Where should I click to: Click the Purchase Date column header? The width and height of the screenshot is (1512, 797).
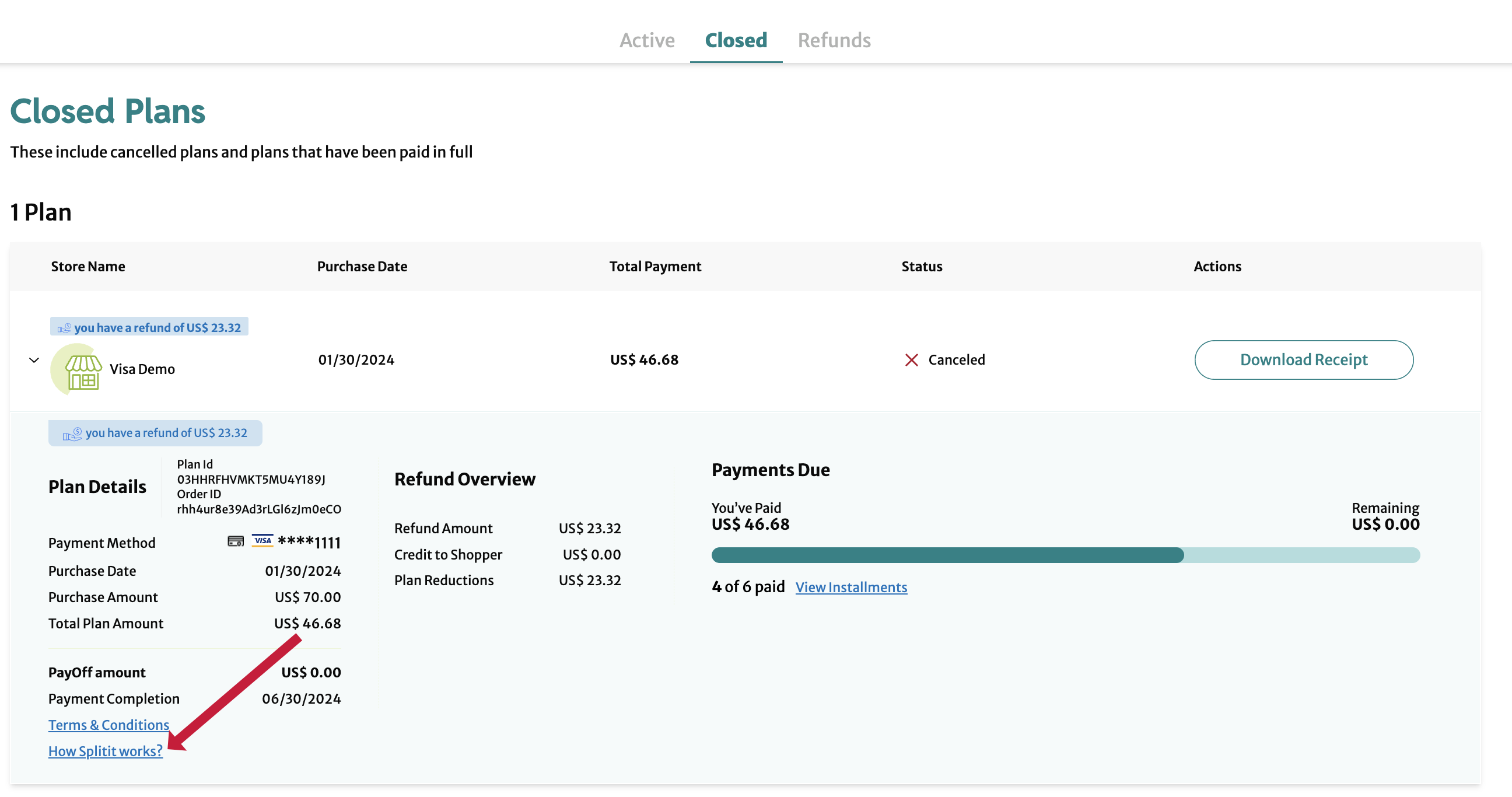(x=362, y=267)
